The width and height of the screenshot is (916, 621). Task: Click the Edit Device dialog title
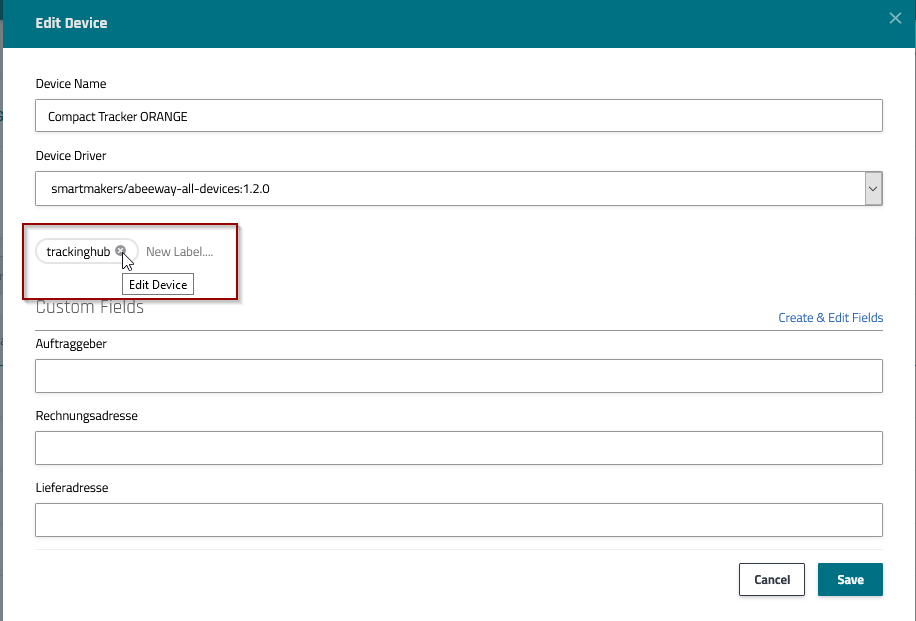71,22
